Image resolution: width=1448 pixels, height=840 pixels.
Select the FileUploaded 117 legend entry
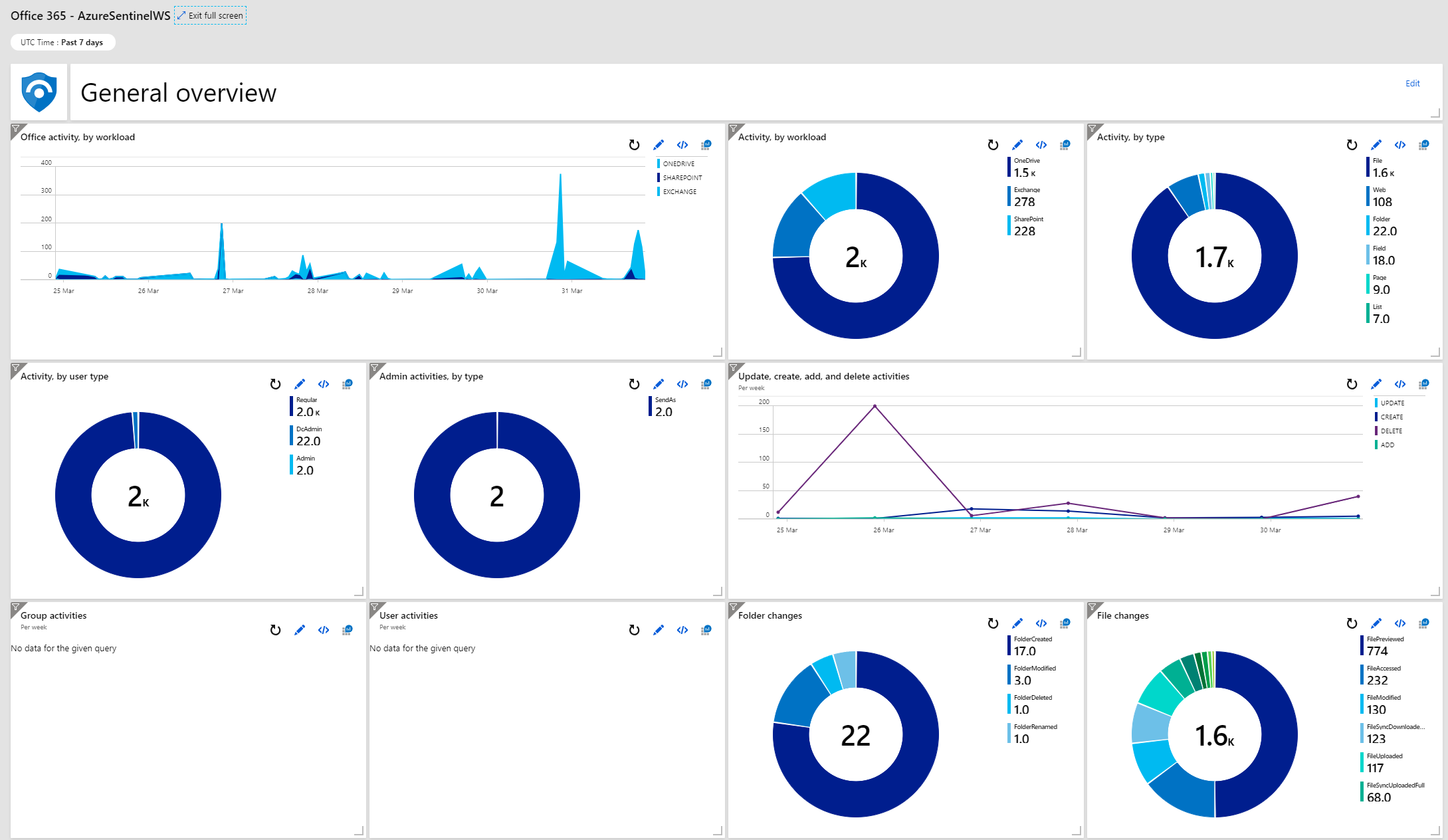pos(1382,763)
